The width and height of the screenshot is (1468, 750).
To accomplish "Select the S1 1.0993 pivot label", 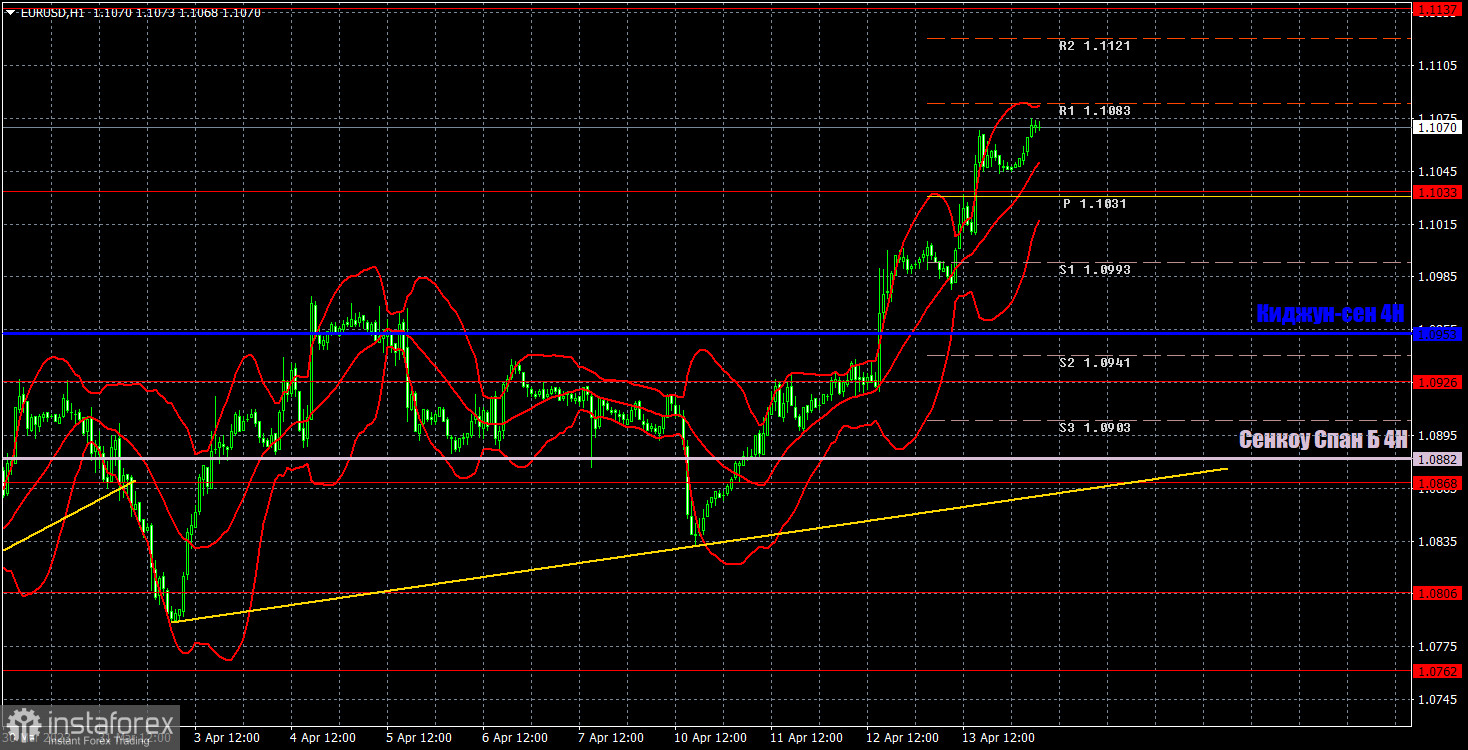I will (1094, 270).
